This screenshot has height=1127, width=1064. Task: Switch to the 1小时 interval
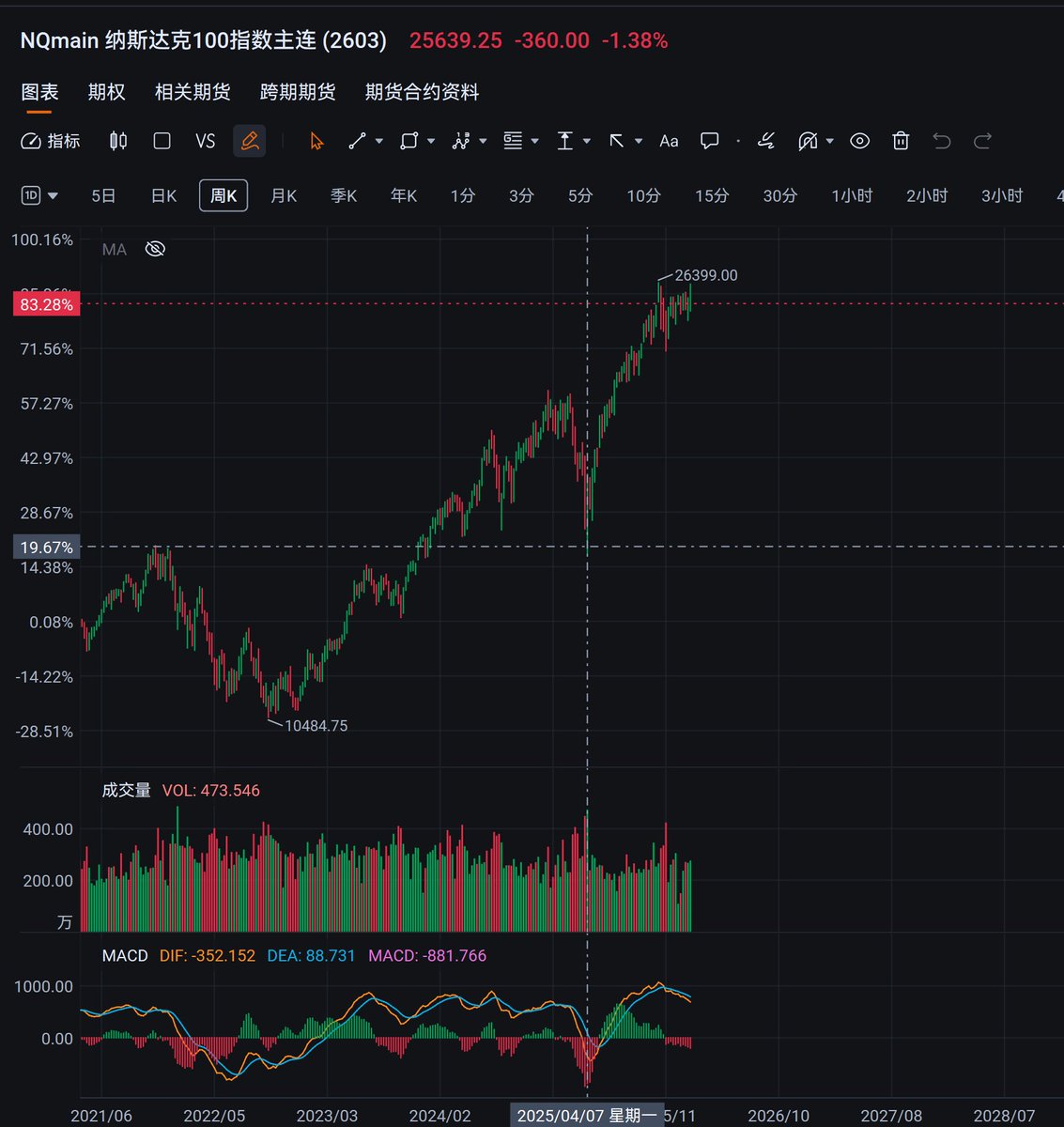(x=851, y=195)
